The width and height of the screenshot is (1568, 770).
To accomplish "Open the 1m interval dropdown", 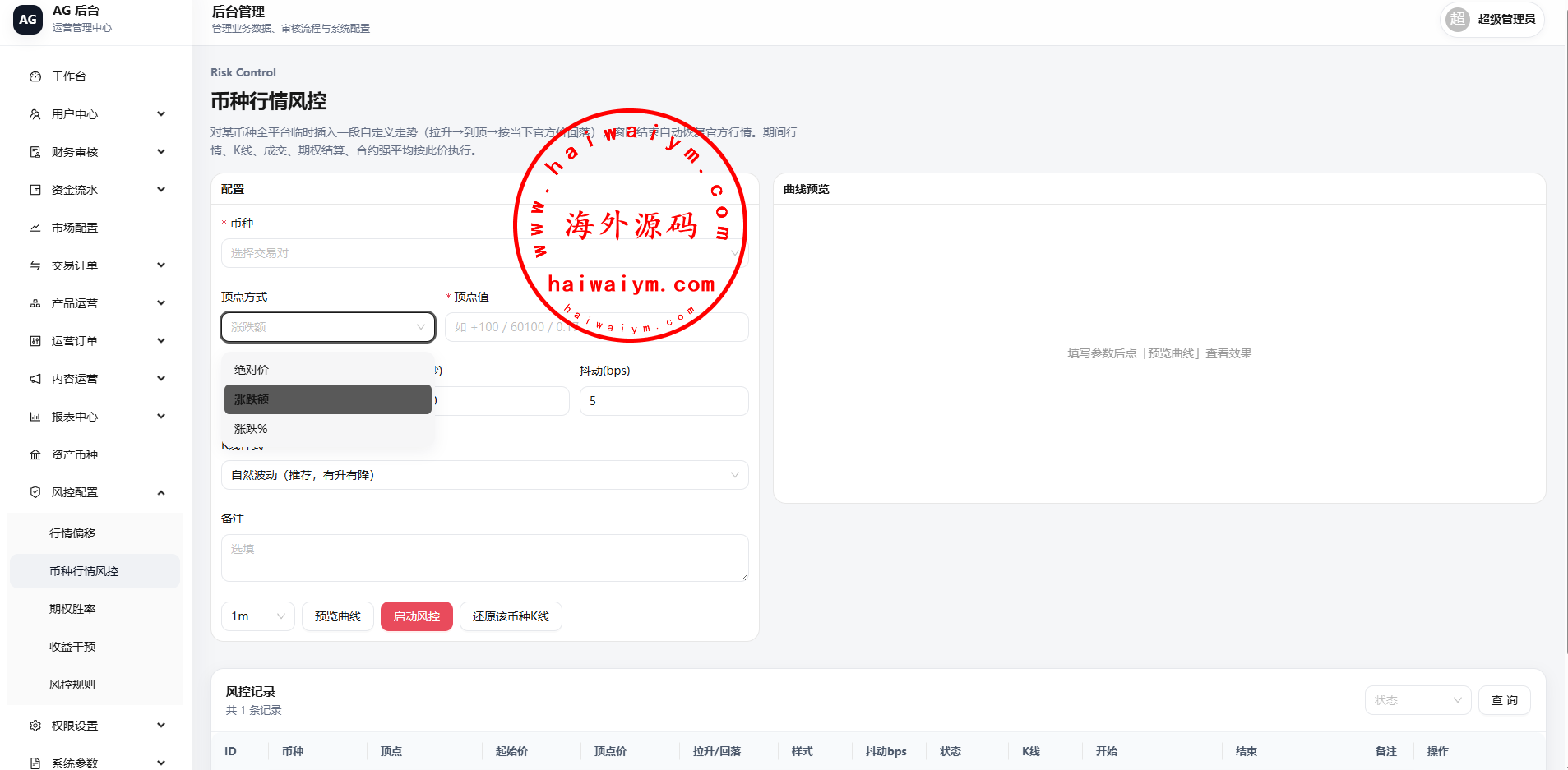I will (x=258, y=616).
